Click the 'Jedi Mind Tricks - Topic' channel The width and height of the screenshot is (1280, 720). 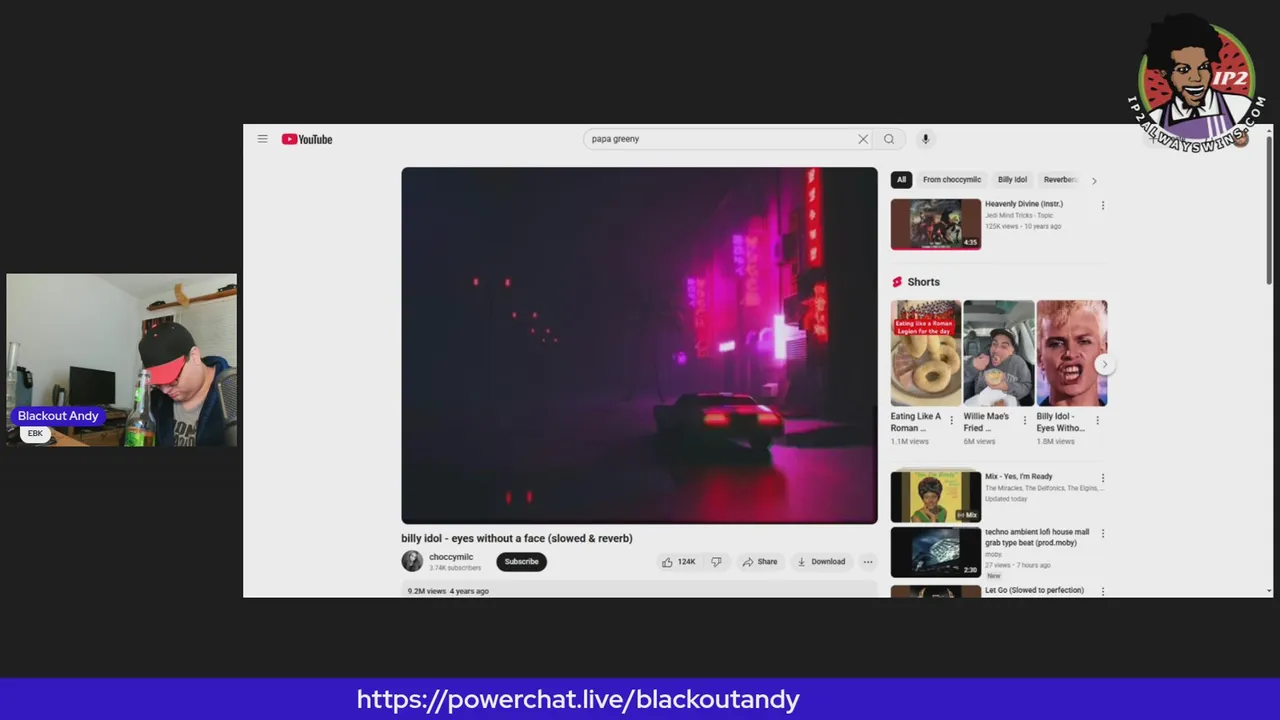point(1018,215)
